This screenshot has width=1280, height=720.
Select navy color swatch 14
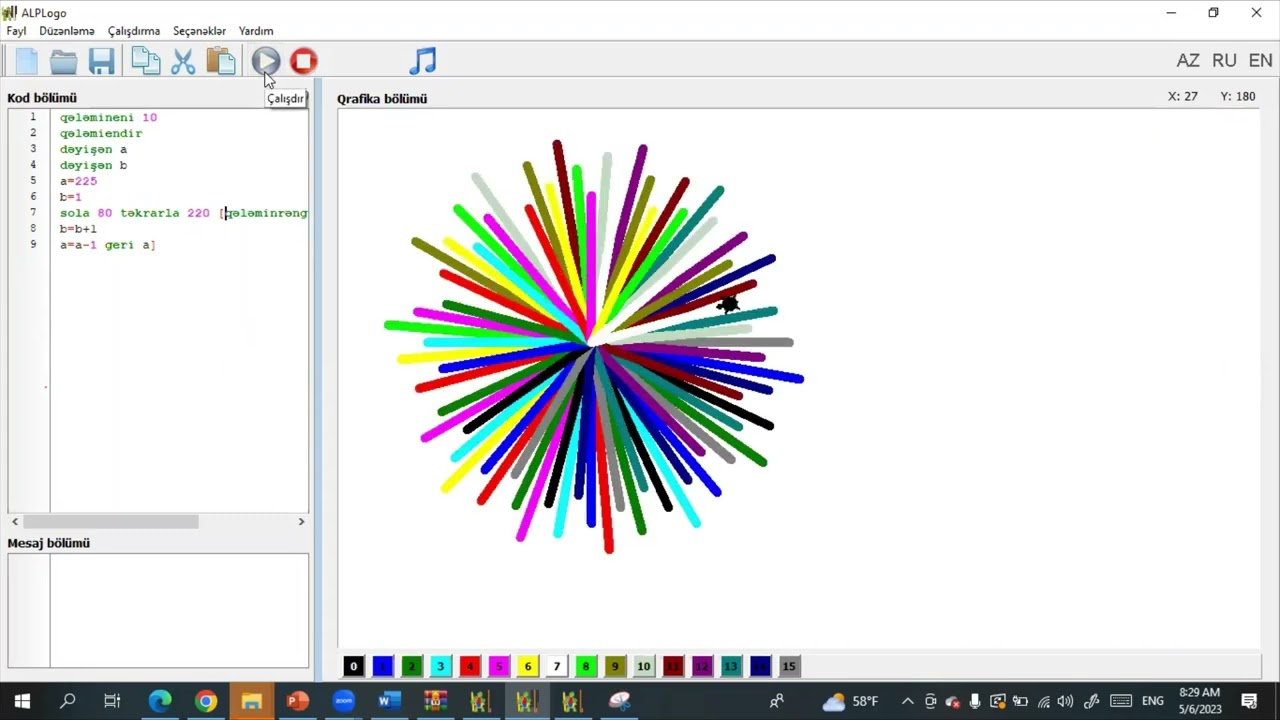[760, 666]
